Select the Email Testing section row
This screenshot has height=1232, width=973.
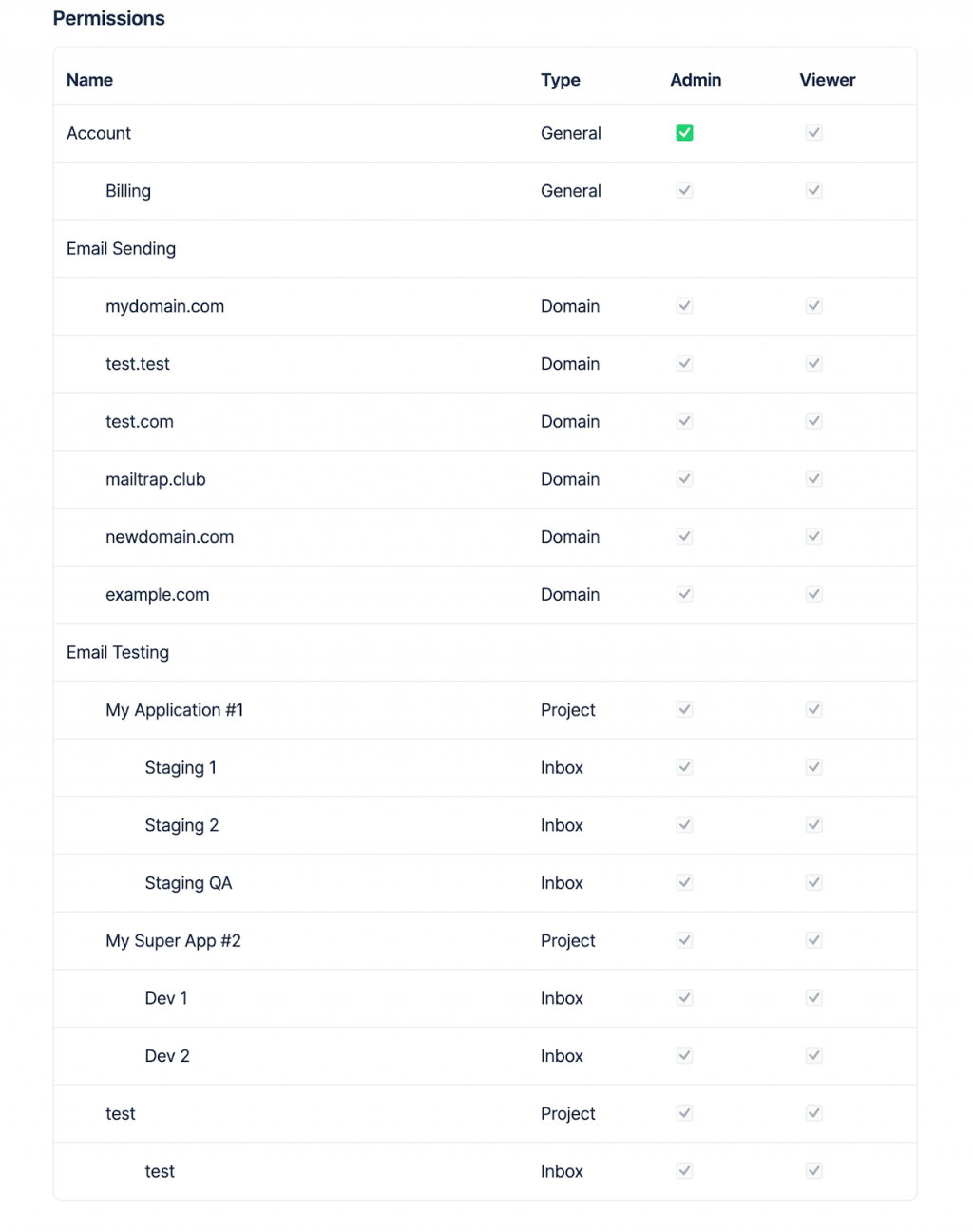coord(118,653)
